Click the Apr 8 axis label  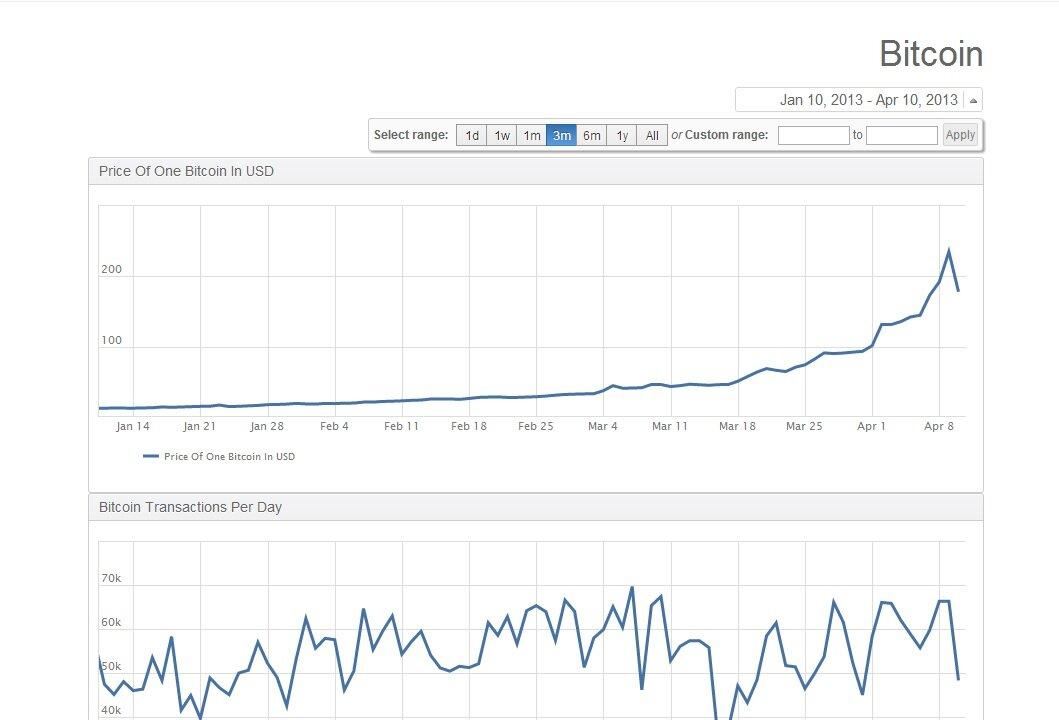click(x=941, y=426)
